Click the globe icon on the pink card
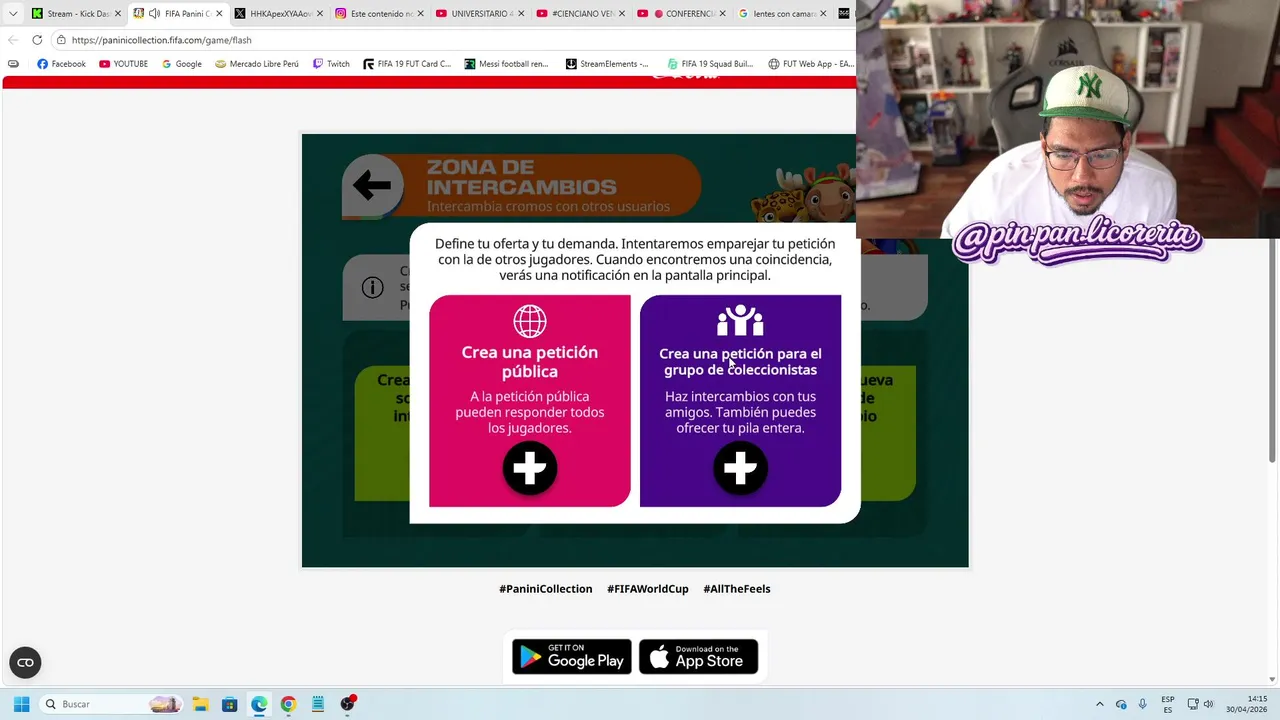The width and height of the screenshot is (1280, 720). 530,321
